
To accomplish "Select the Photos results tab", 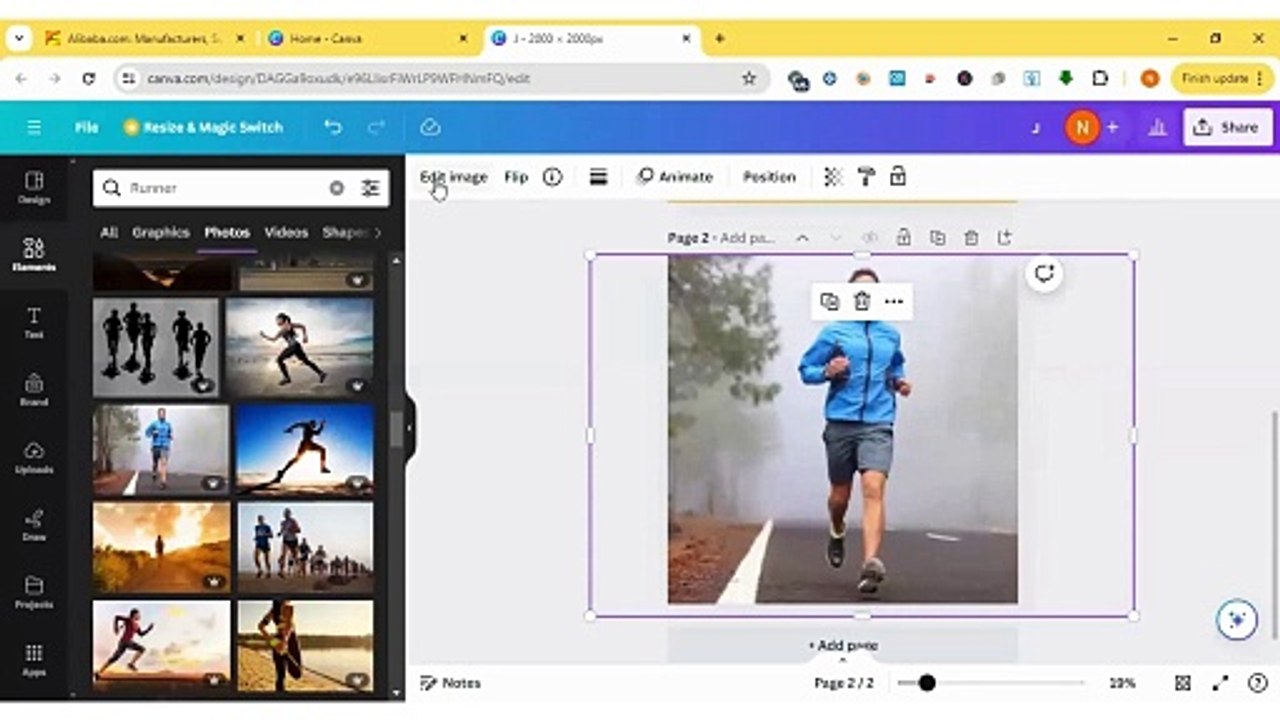I will point(227,232).
